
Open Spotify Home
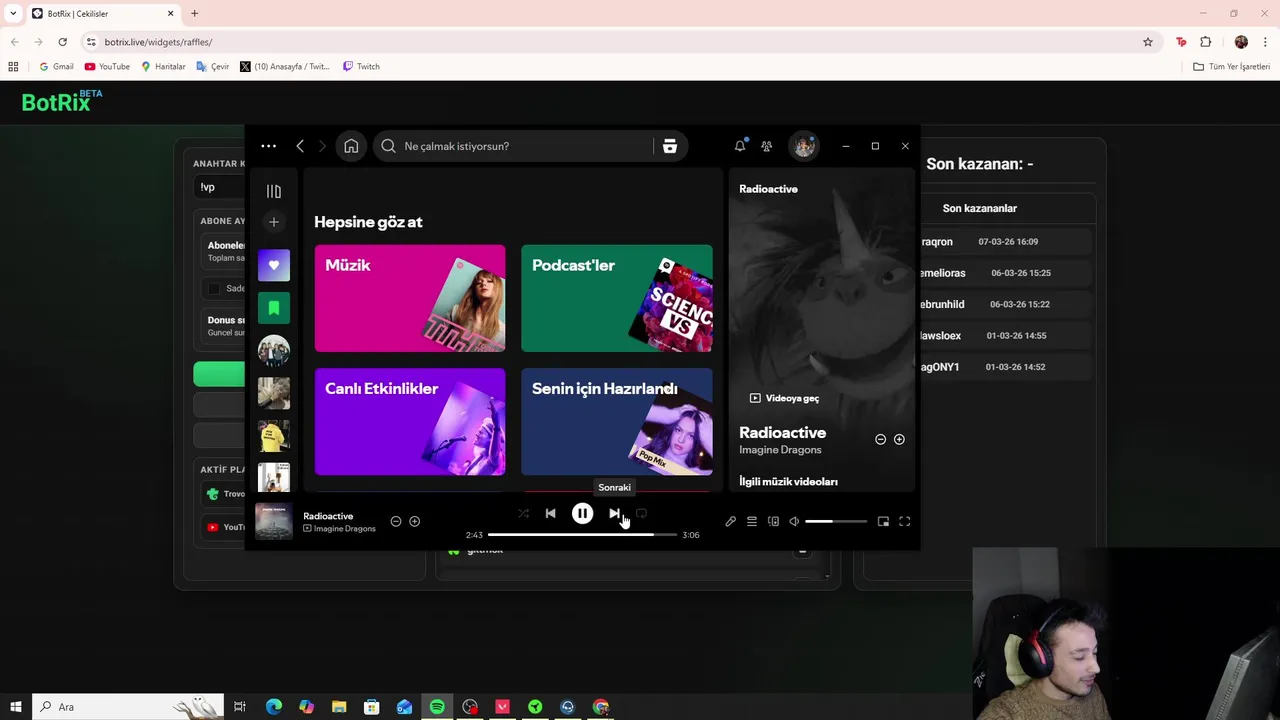351,146
